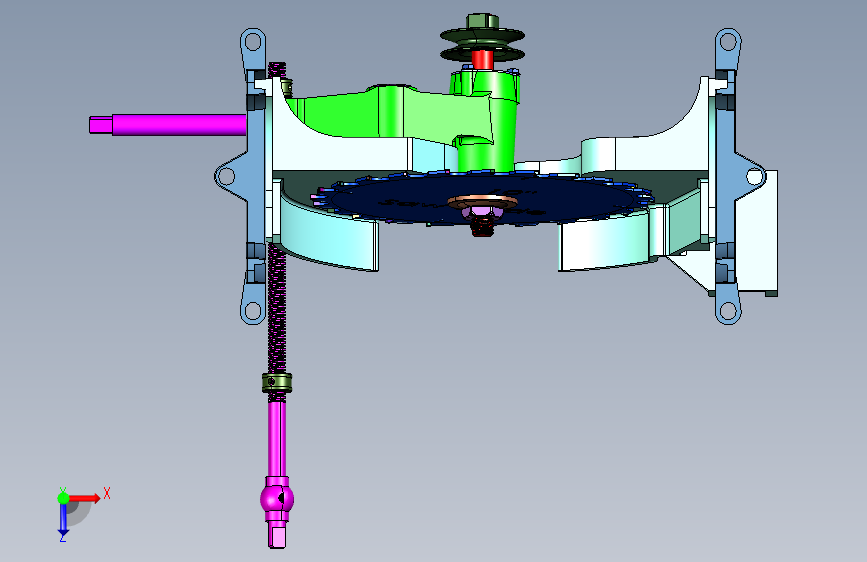
Task: Click the top mounting hole of the left bracket
Action: pos(253,41)
